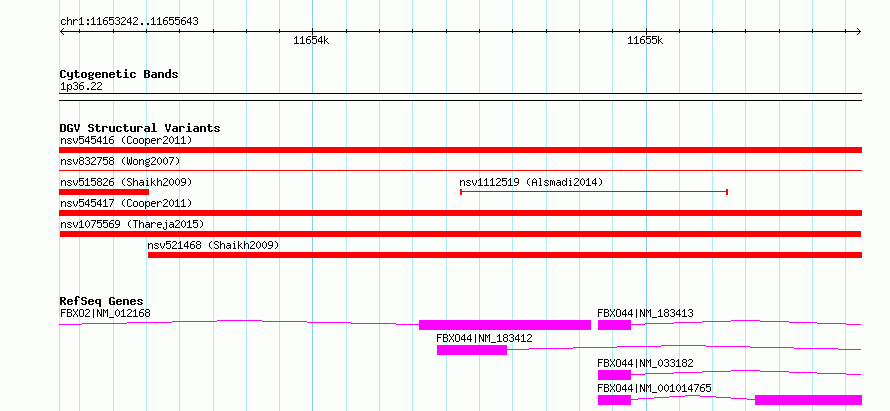Click the exon block under FBXO44|NM_183412

coord(472,350)
